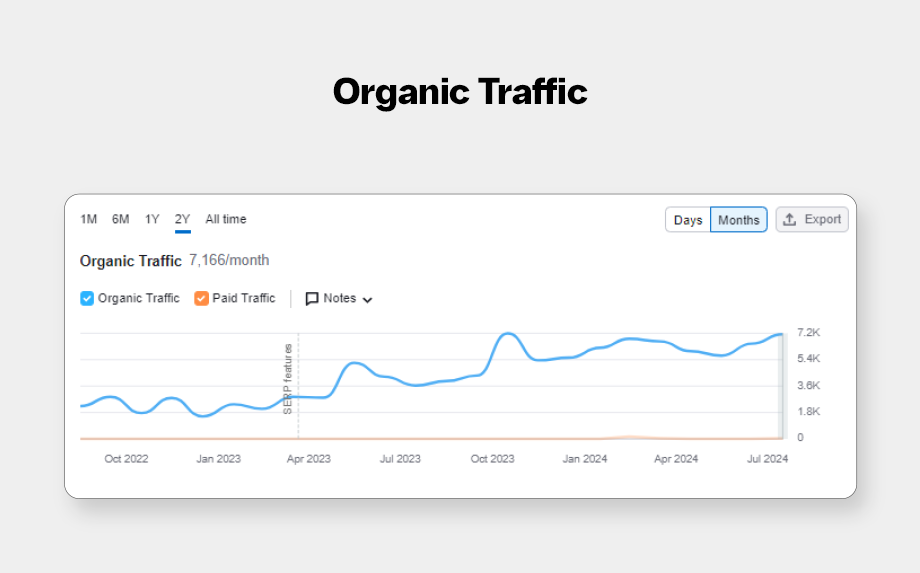Click the Paid Traffic legend label

point(244,298)
